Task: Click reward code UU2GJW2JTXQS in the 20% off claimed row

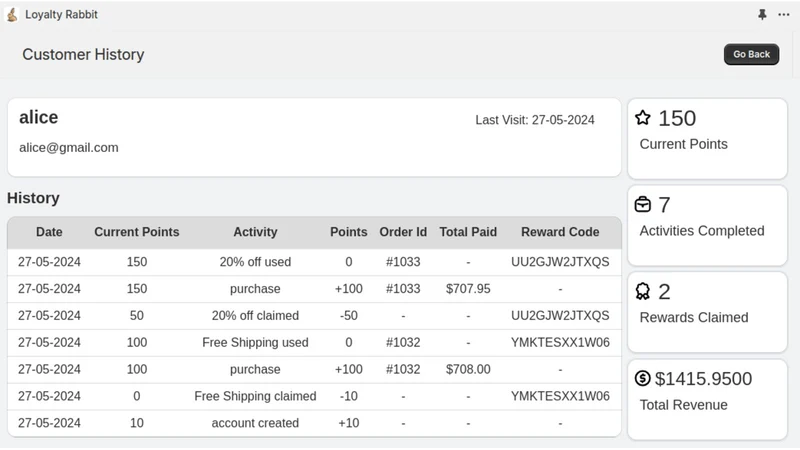Action: click(560, 315)
